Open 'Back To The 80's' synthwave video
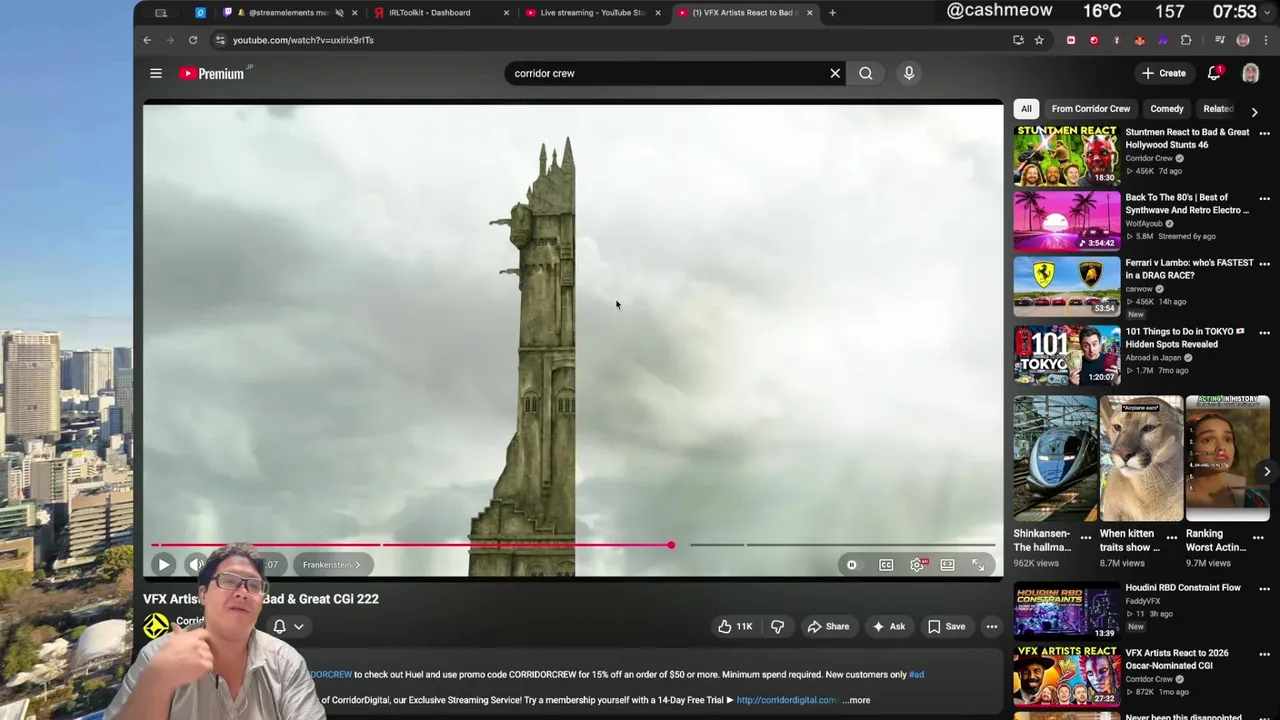The width and height of the screenshot is (1280, 720). [1187, 204]
